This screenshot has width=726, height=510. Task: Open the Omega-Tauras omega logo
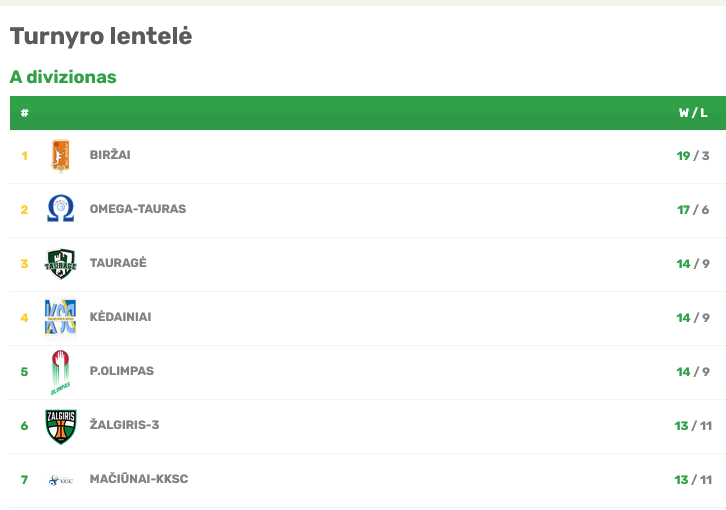(61, 208)
